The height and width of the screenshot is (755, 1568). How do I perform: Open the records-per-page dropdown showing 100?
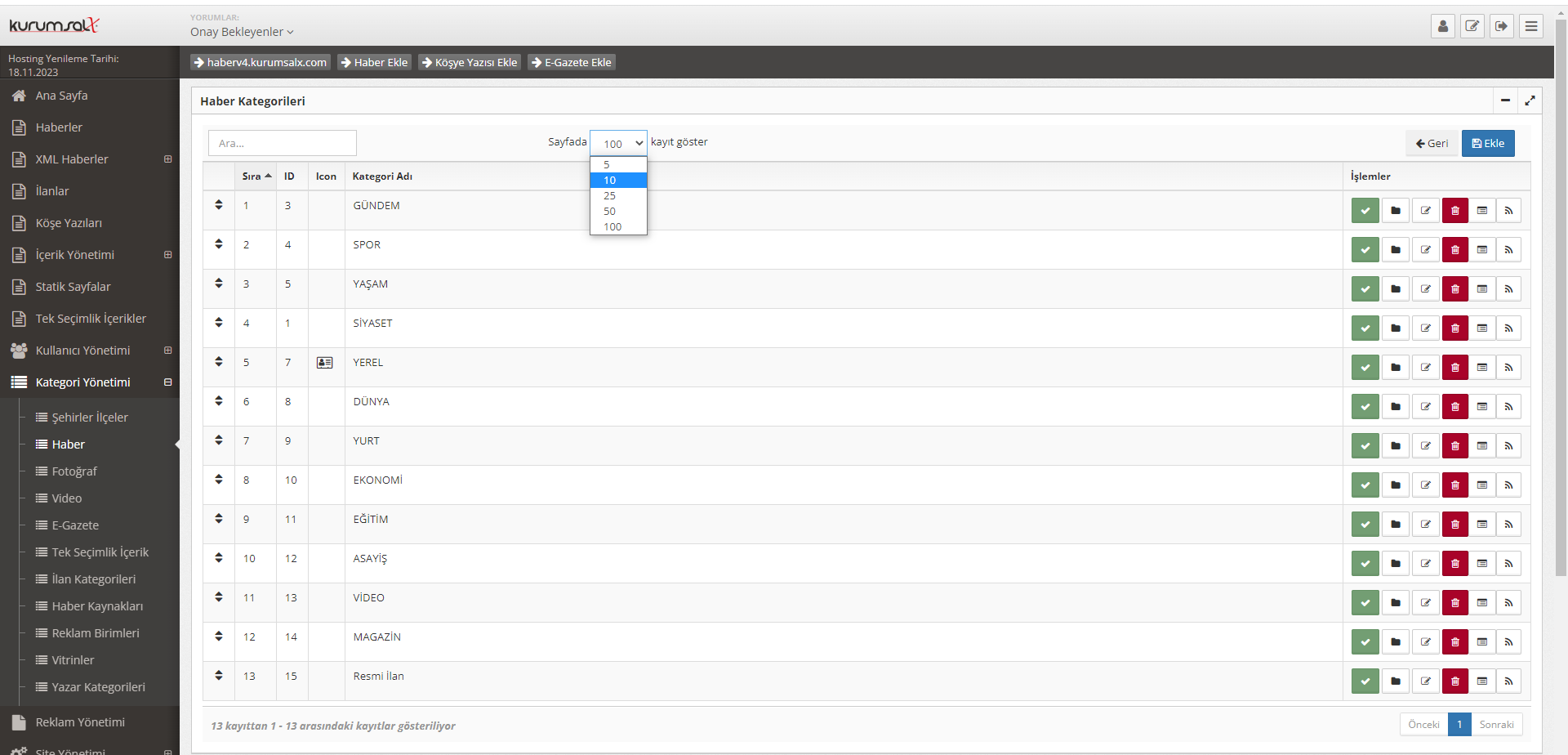[618, 143]
